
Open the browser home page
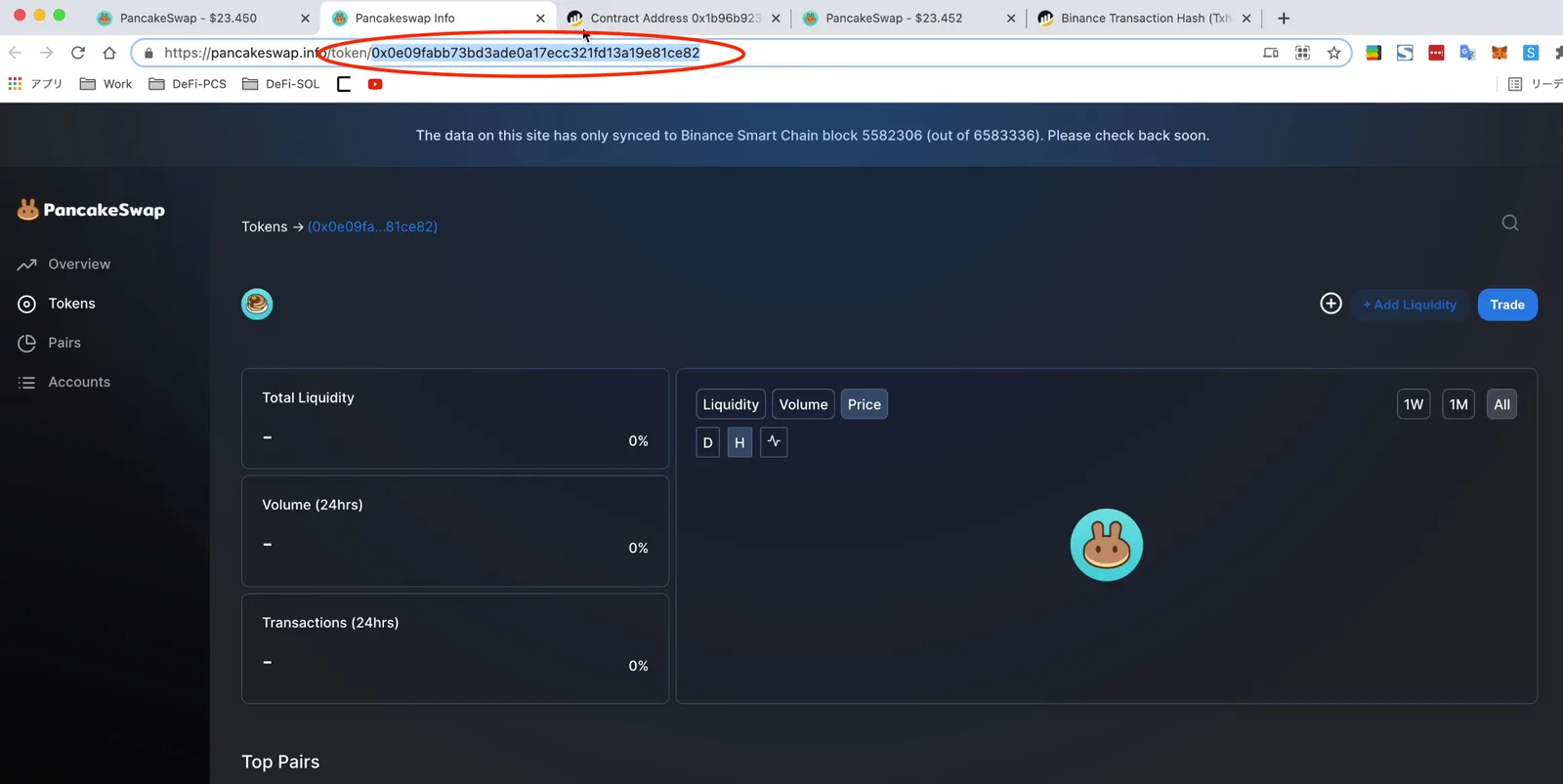(x=109, y=53)
